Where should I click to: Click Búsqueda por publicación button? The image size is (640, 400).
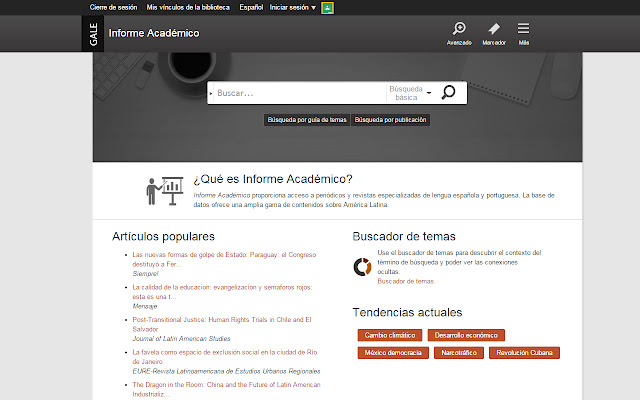point(390,120)
